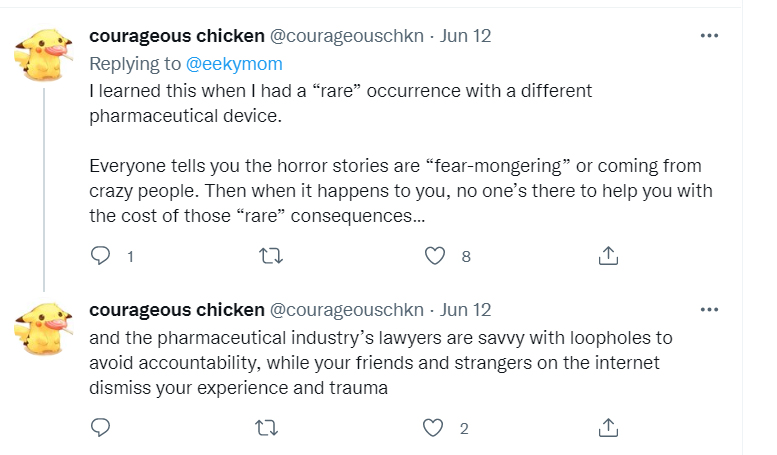Reply to the second tweet about lawyers
The image size is (777, 455).
pyautogui.click(x=100, y=428)
